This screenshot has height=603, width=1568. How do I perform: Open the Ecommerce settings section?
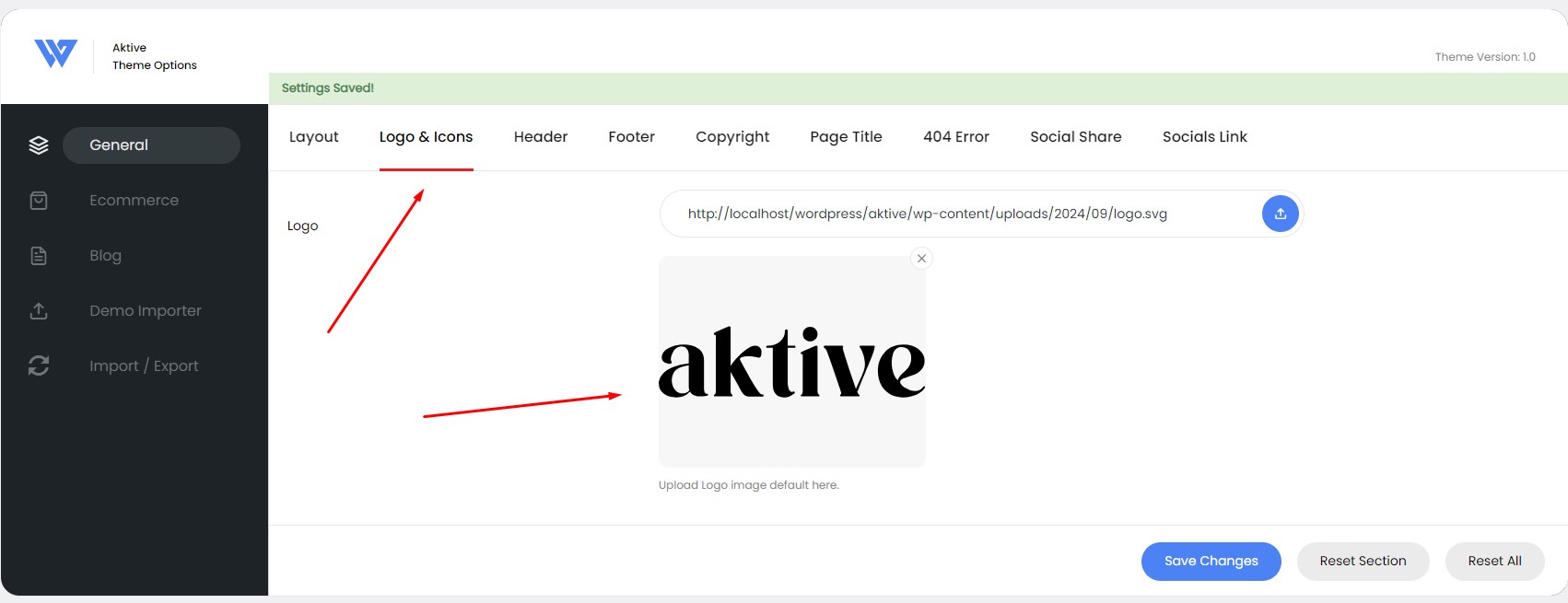[x=134, y=201]
